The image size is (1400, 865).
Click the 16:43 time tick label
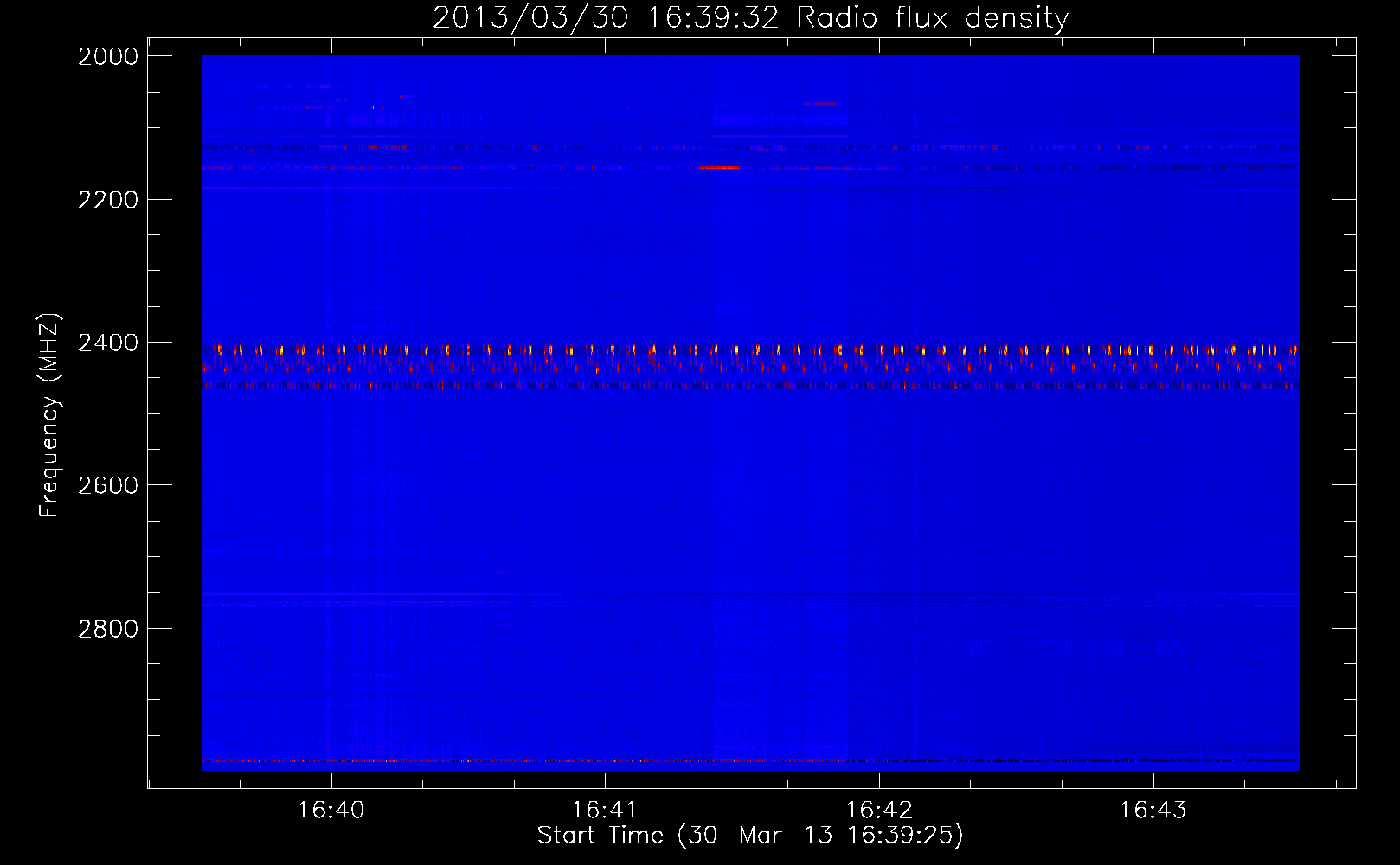tap(1153, 811)
